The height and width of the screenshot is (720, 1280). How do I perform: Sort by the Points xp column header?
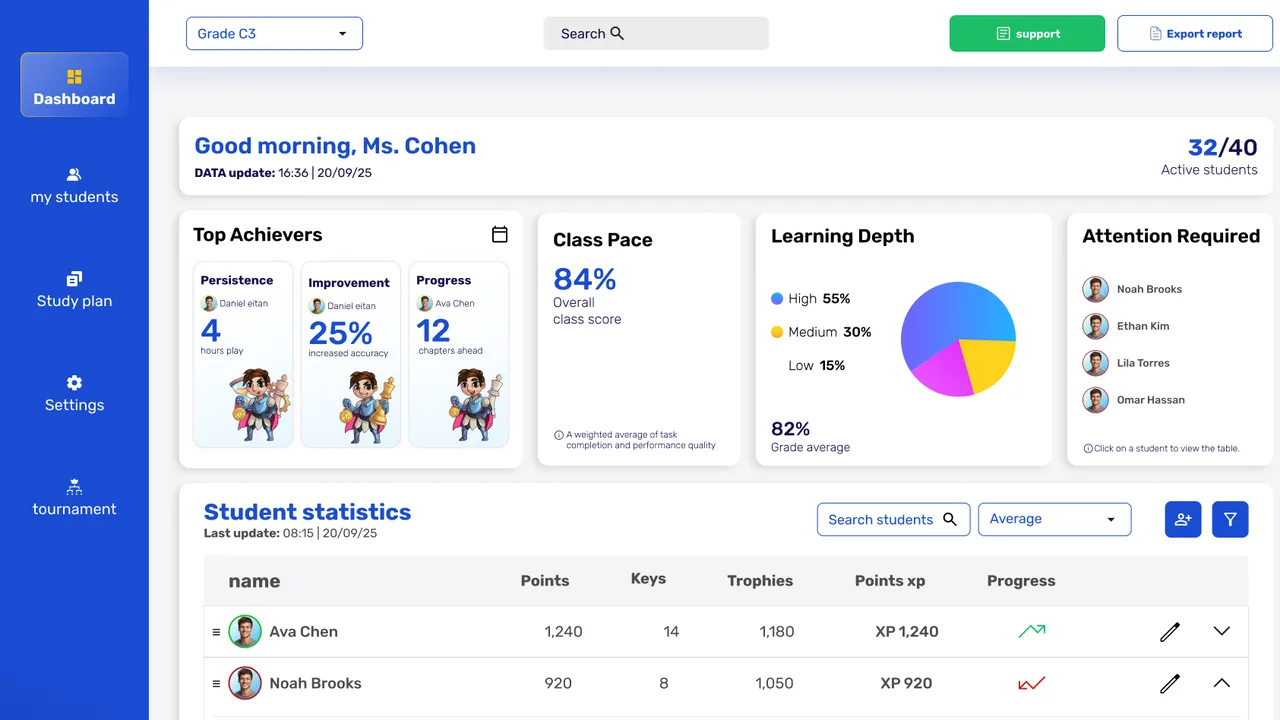[x=890, y=581]
